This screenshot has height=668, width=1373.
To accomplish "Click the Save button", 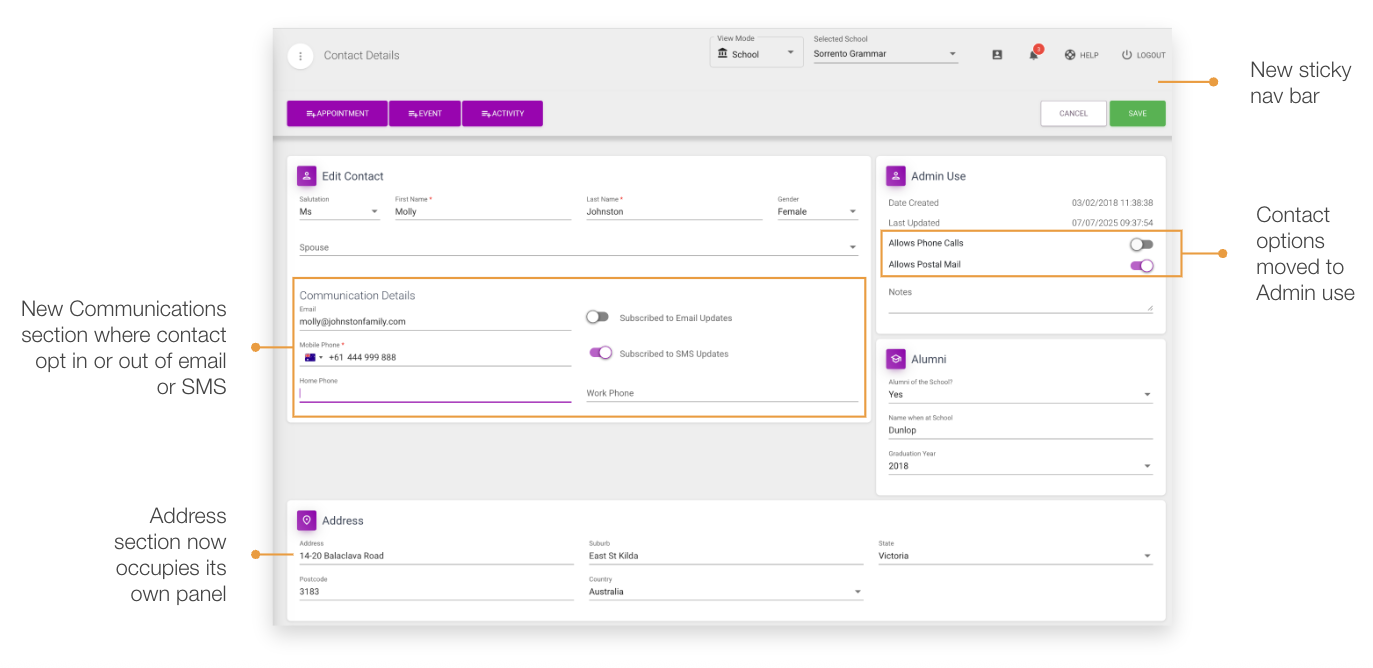I will (x=1137, y=113).
